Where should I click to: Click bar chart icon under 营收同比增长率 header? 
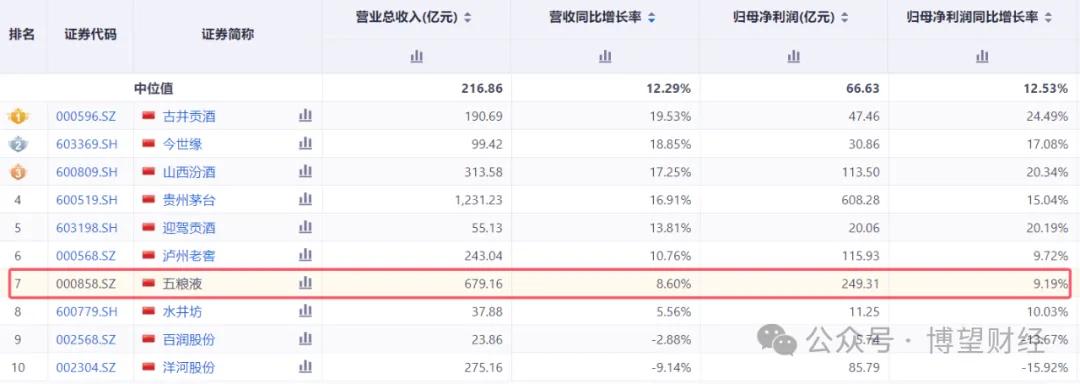pyautogui.click(x=605, y=56)
